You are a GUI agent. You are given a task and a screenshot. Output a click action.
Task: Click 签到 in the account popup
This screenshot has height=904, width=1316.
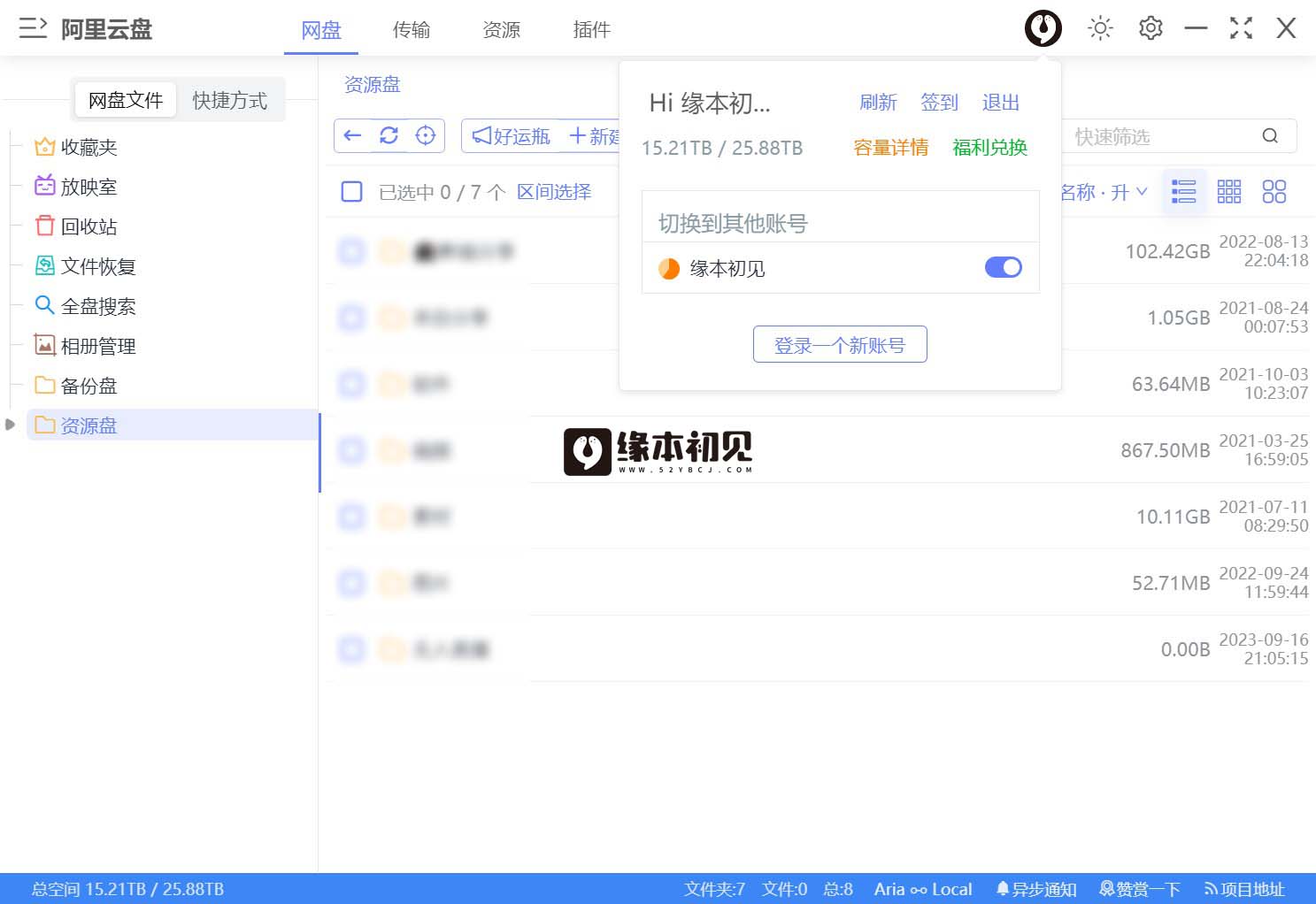(940, 103)
